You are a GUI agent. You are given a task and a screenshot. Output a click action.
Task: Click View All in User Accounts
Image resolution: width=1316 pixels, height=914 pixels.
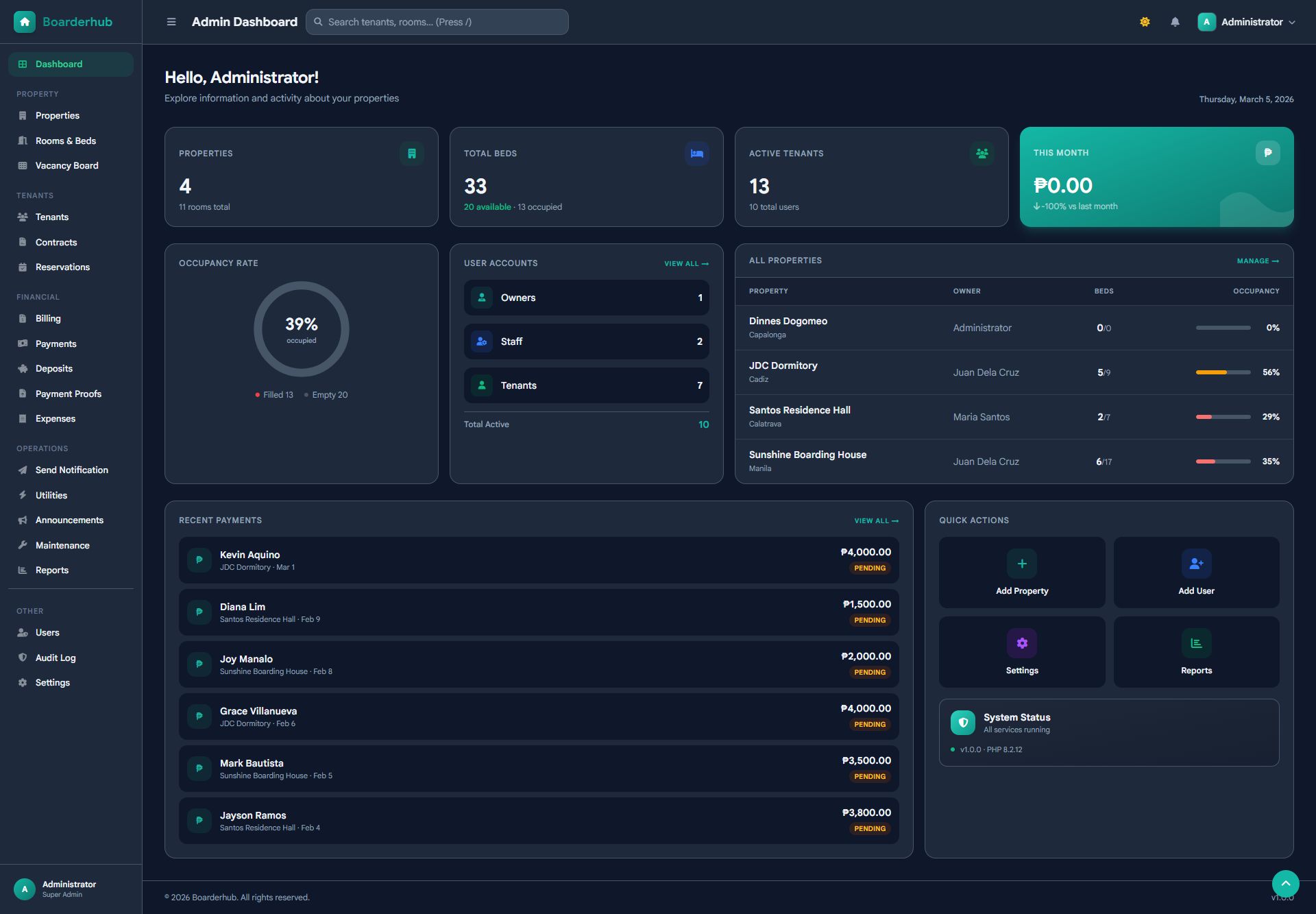click(686, 264)
